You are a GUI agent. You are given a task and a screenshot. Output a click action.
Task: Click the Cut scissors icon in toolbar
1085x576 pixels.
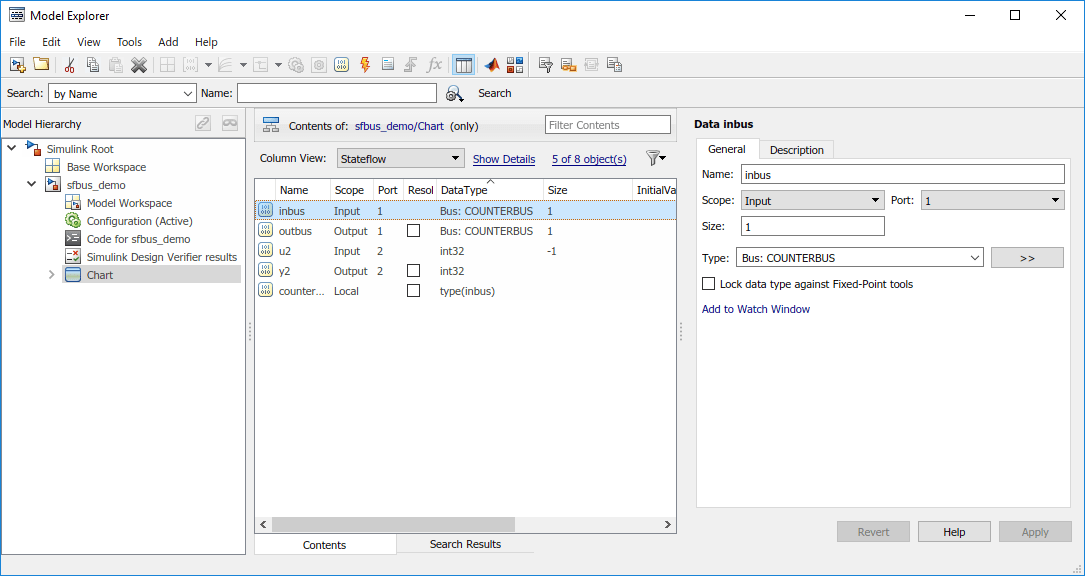[69, 65]
